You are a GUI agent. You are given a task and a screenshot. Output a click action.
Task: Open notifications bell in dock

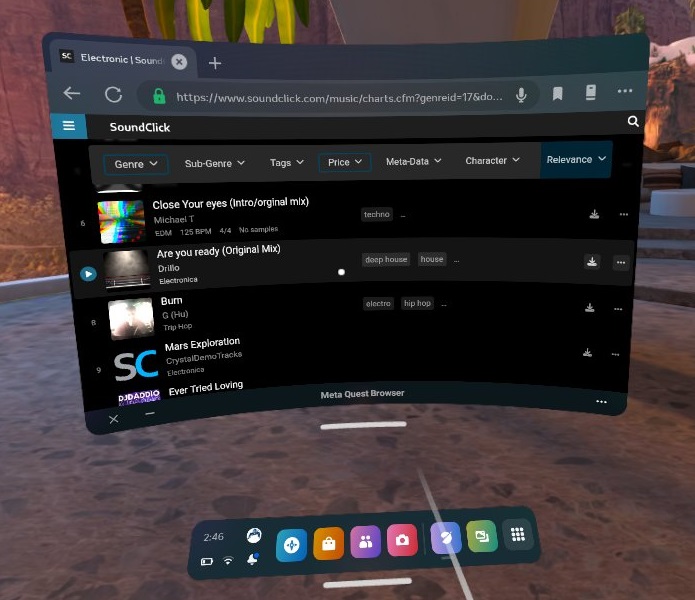click(x=253, y=559)
